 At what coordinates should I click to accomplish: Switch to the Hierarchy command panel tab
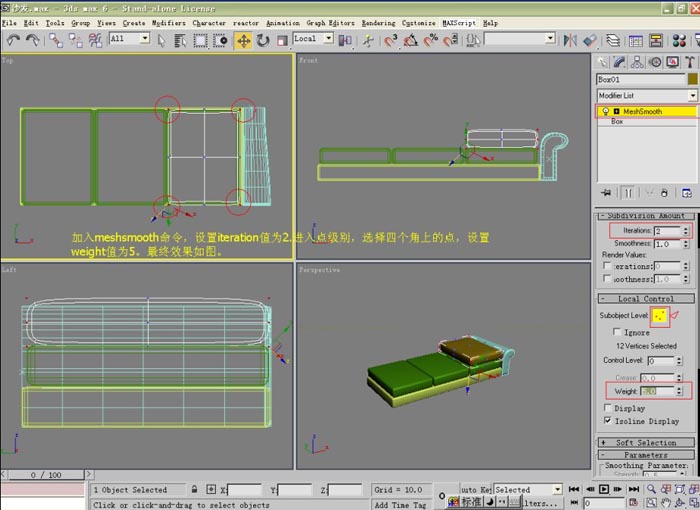tap(637, 62)
